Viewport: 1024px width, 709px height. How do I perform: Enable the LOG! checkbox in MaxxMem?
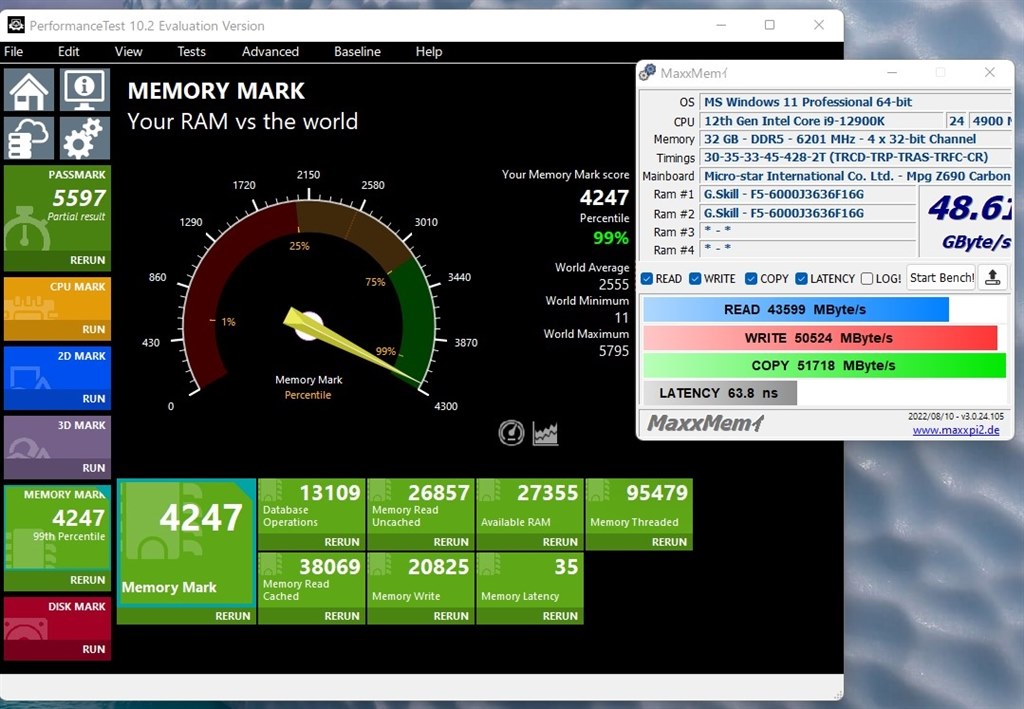click(865, 278)
